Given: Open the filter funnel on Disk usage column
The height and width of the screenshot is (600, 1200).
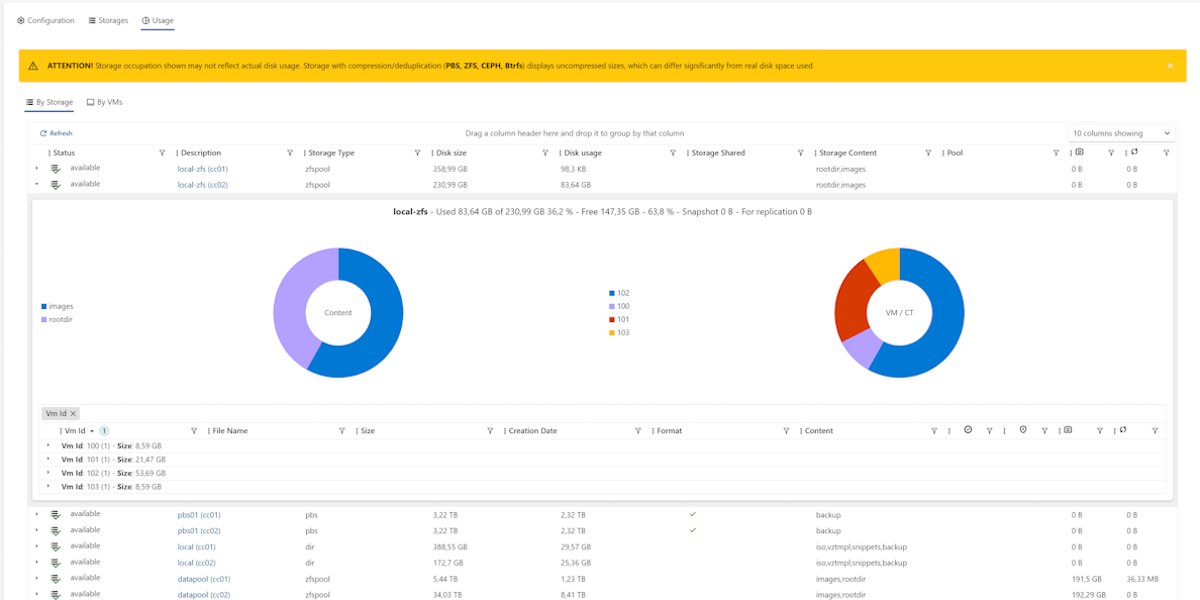Looking at the screenshot, I should coord(674,153).
